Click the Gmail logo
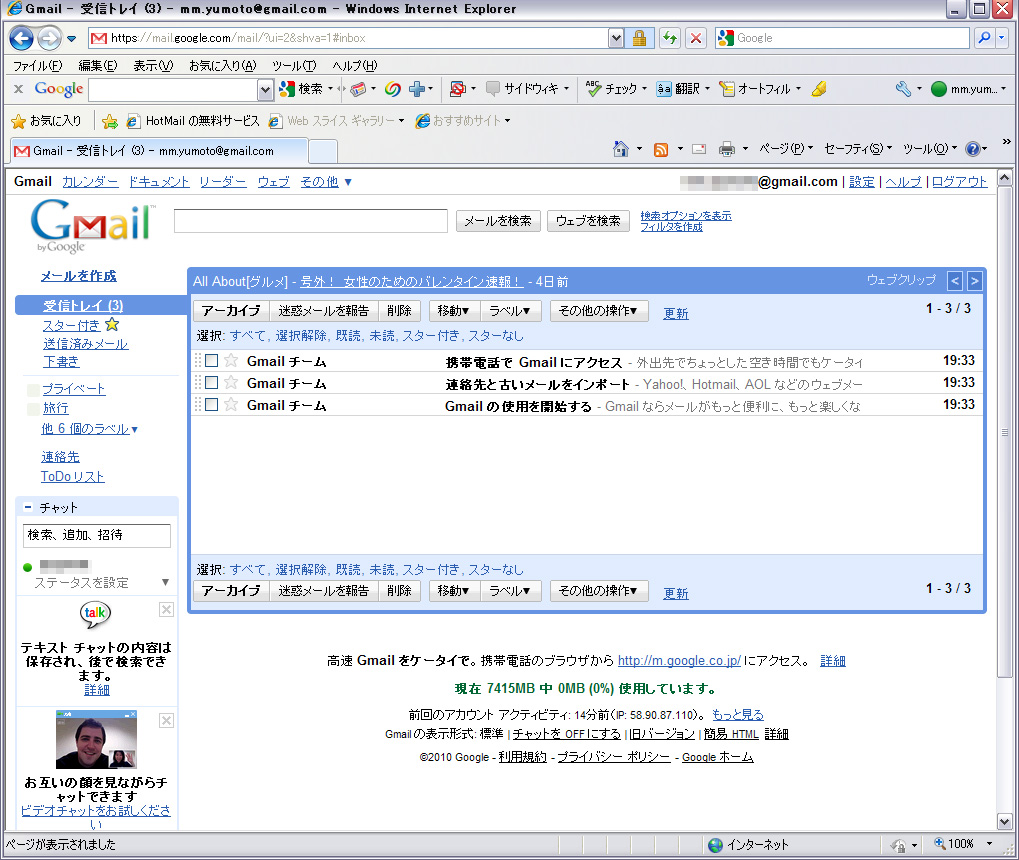 [93, 226]
